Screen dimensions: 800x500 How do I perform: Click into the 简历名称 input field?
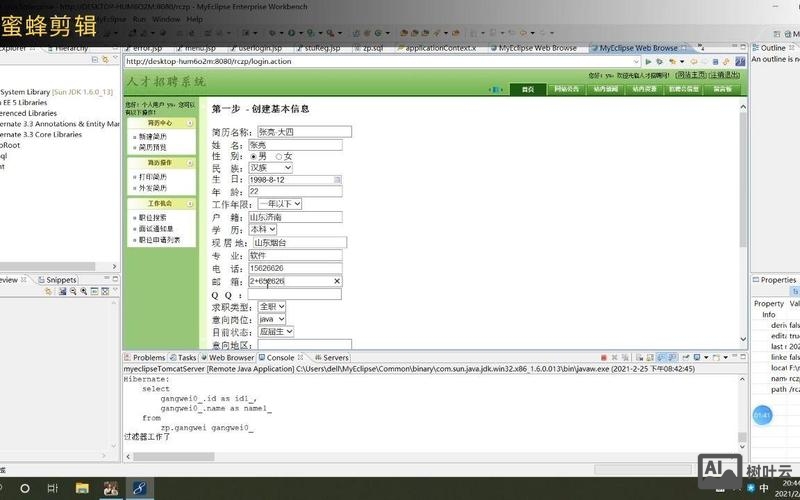coord(304,132)
